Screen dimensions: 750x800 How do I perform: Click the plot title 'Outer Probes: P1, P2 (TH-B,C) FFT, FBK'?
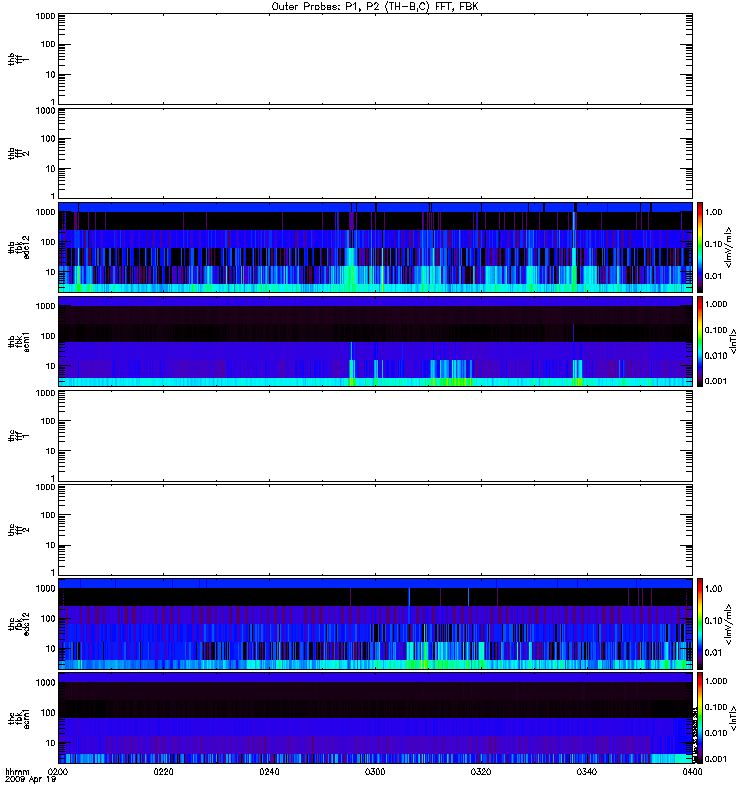click(x=375, y=7)
